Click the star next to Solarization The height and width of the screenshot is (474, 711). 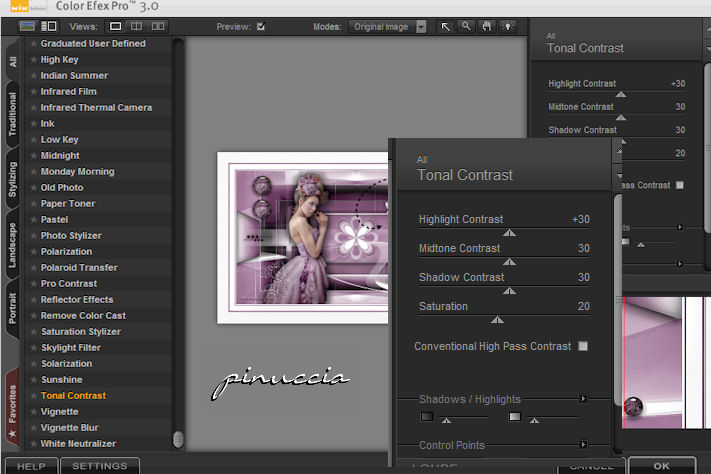34,364
